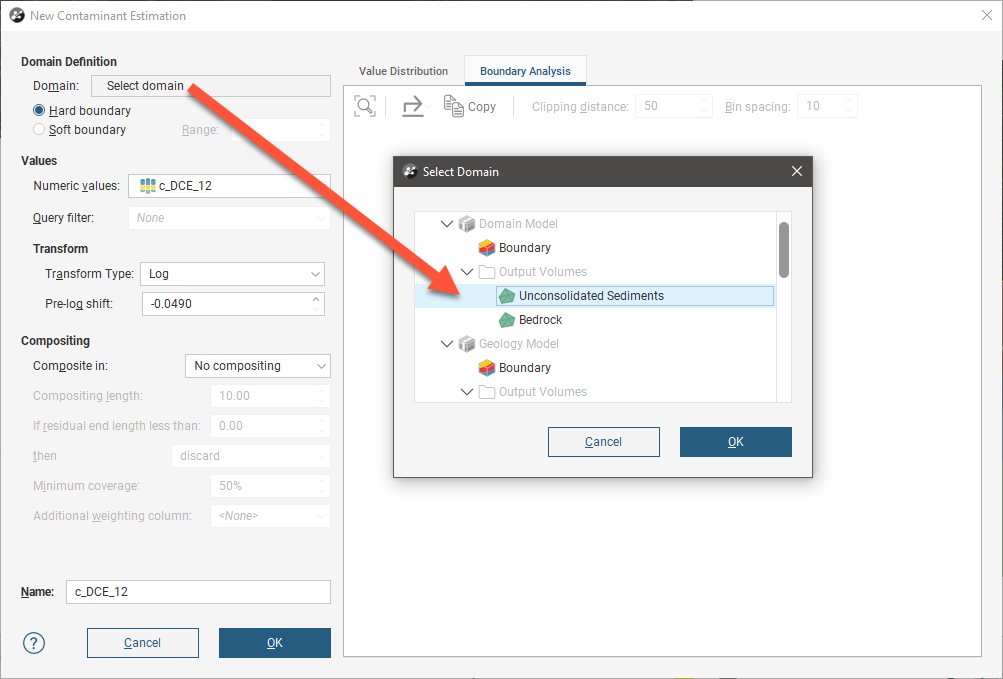
Task: Click the Select Domain list scrollbar
Action: point(784,250)
